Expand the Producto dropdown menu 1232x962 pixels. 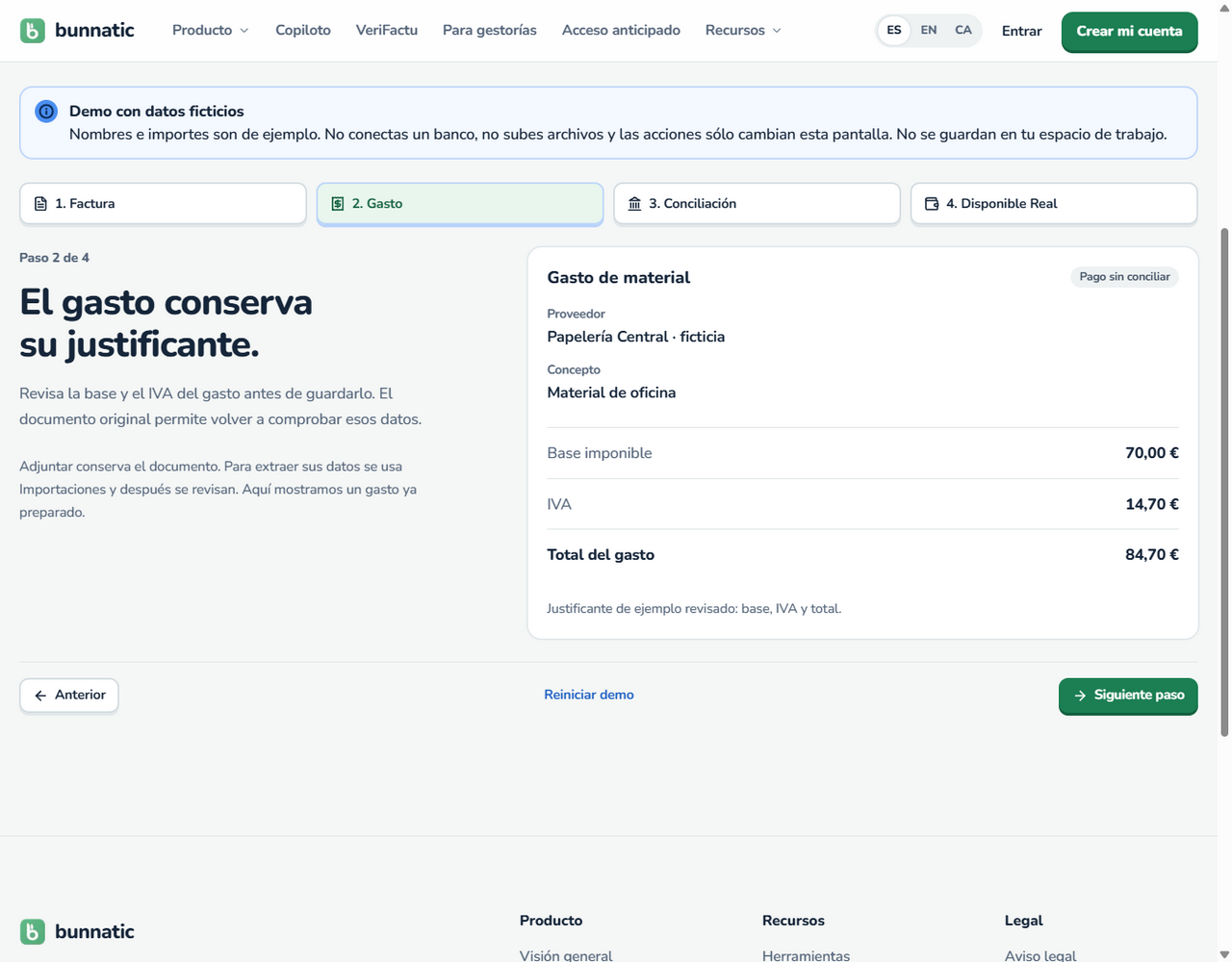pyautogui.click(x=211, y=31)
